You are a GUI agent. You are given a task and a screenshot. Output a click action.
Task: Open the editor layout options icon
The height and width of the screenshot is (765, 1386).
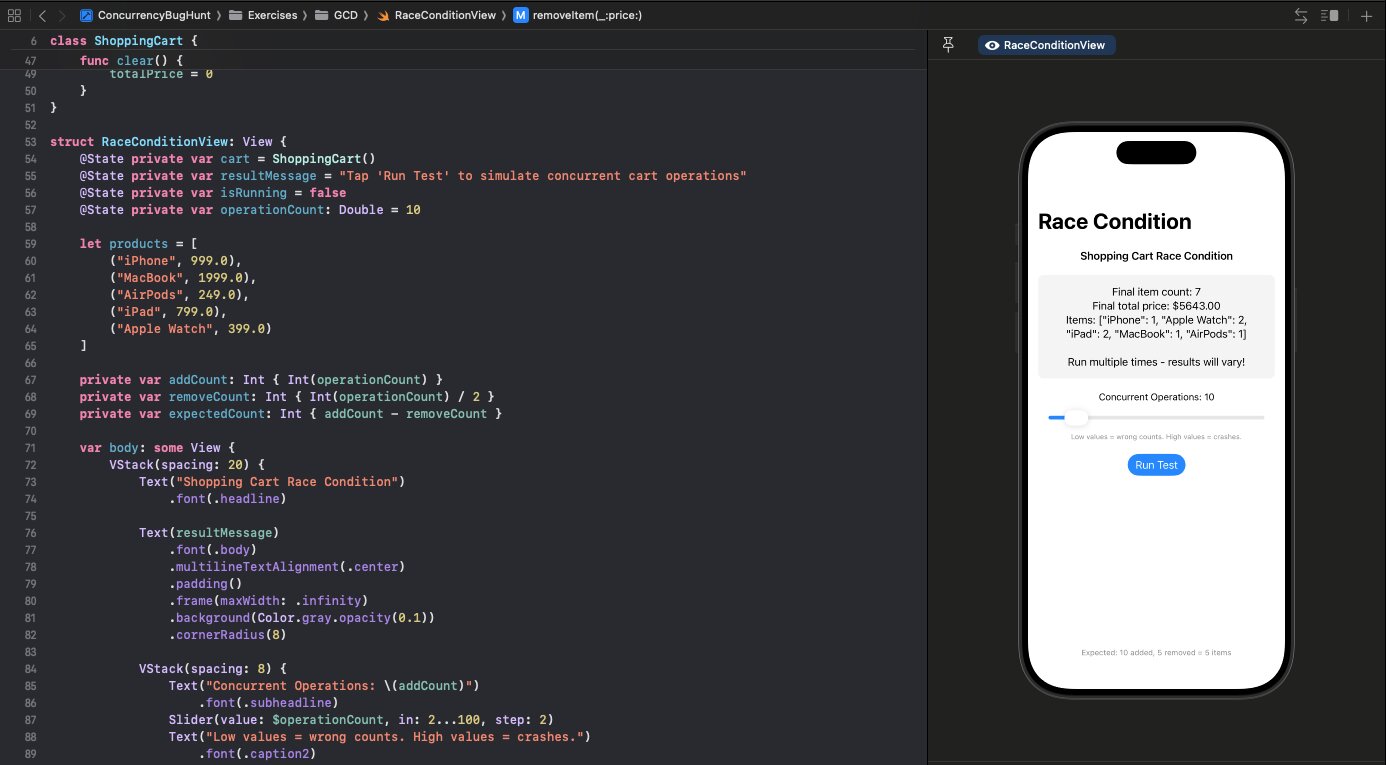point(1329,16)
